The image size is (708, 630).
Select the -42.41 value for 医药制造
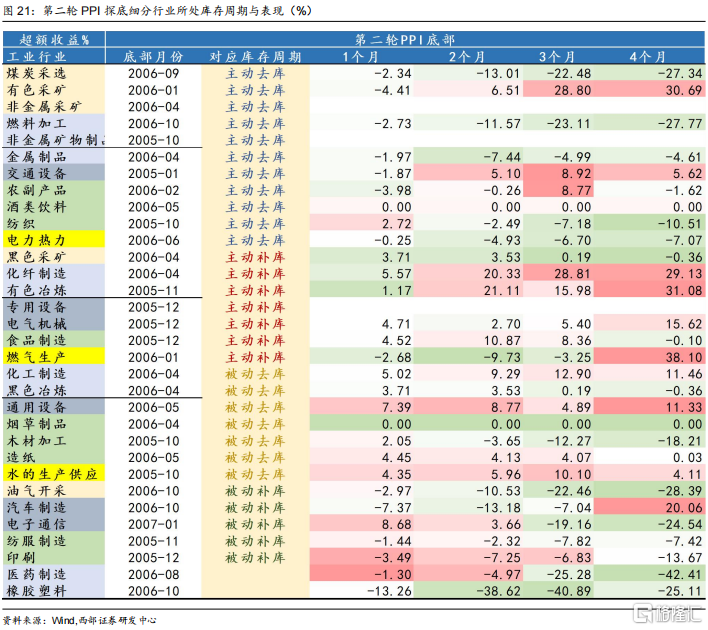coord(680,574)
